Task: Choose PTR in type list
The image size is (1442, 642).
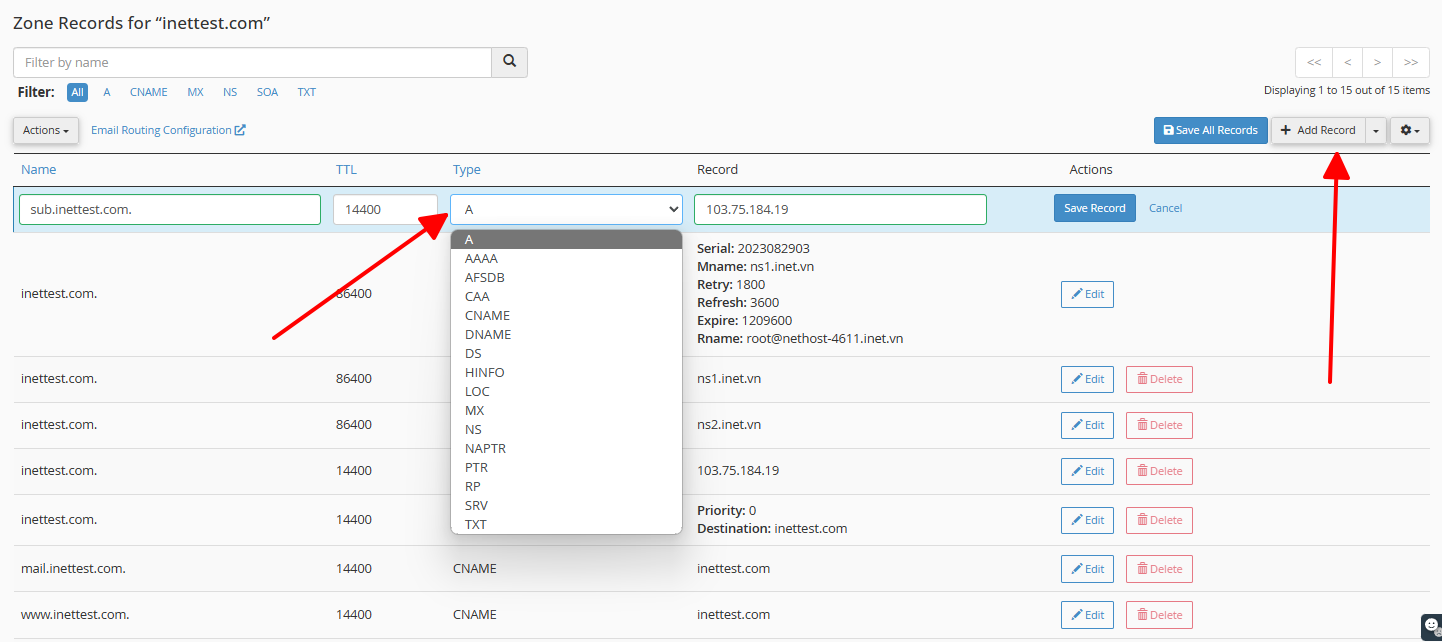Action: tap(567, 467)
